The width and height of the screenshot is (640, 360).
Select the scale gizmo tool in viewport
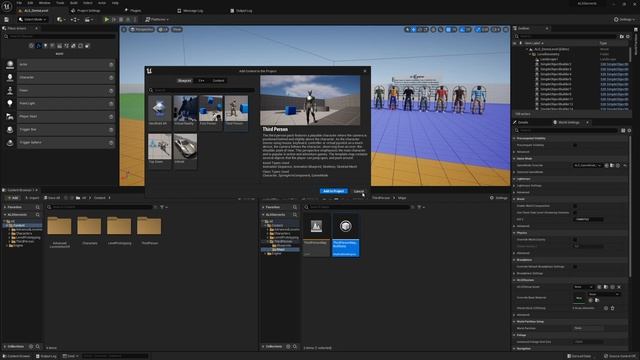pos(426,29)
